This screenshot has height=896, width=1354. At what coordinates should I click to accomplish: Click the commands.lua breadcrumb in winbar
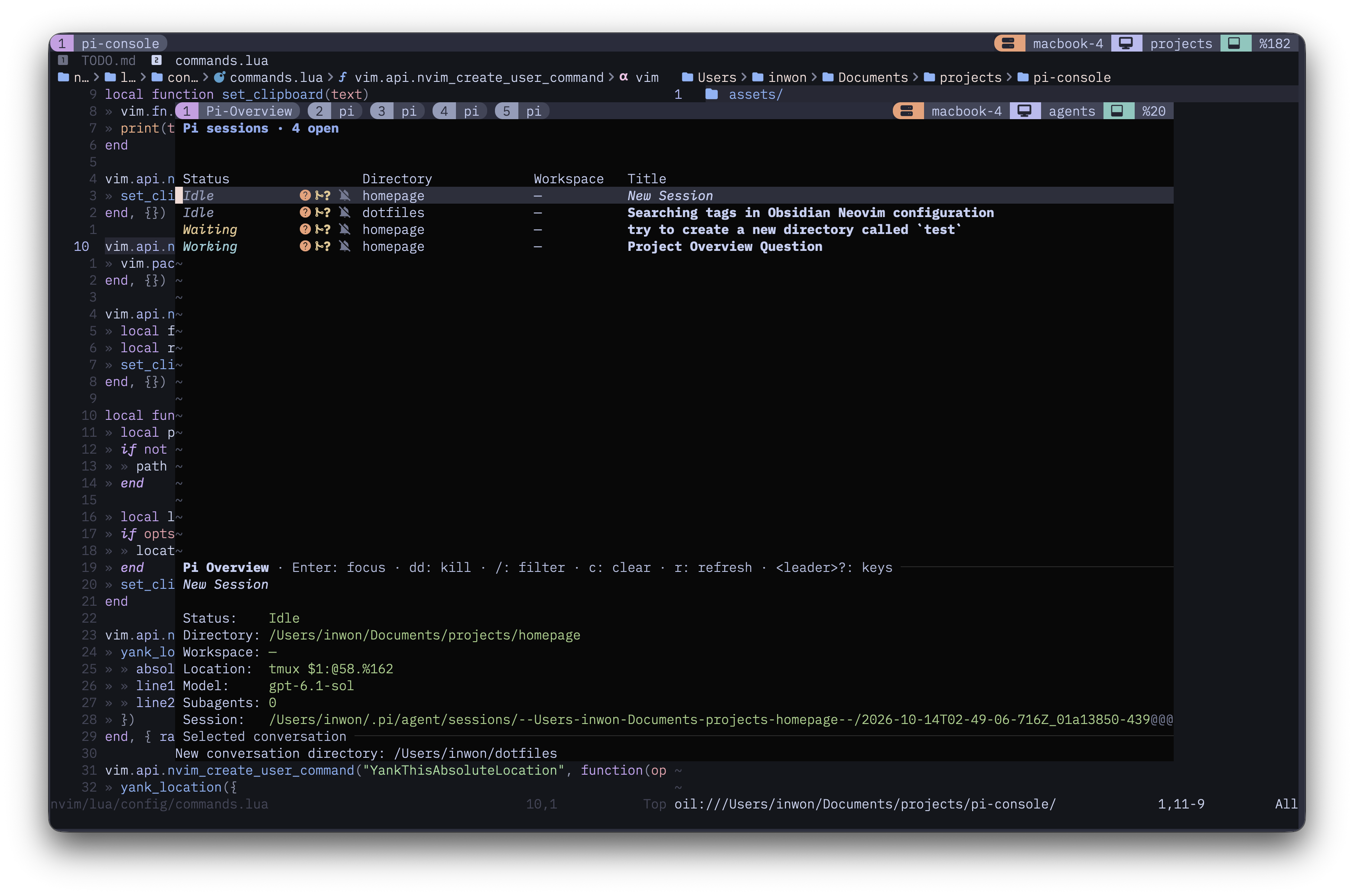tap(268, 77)
